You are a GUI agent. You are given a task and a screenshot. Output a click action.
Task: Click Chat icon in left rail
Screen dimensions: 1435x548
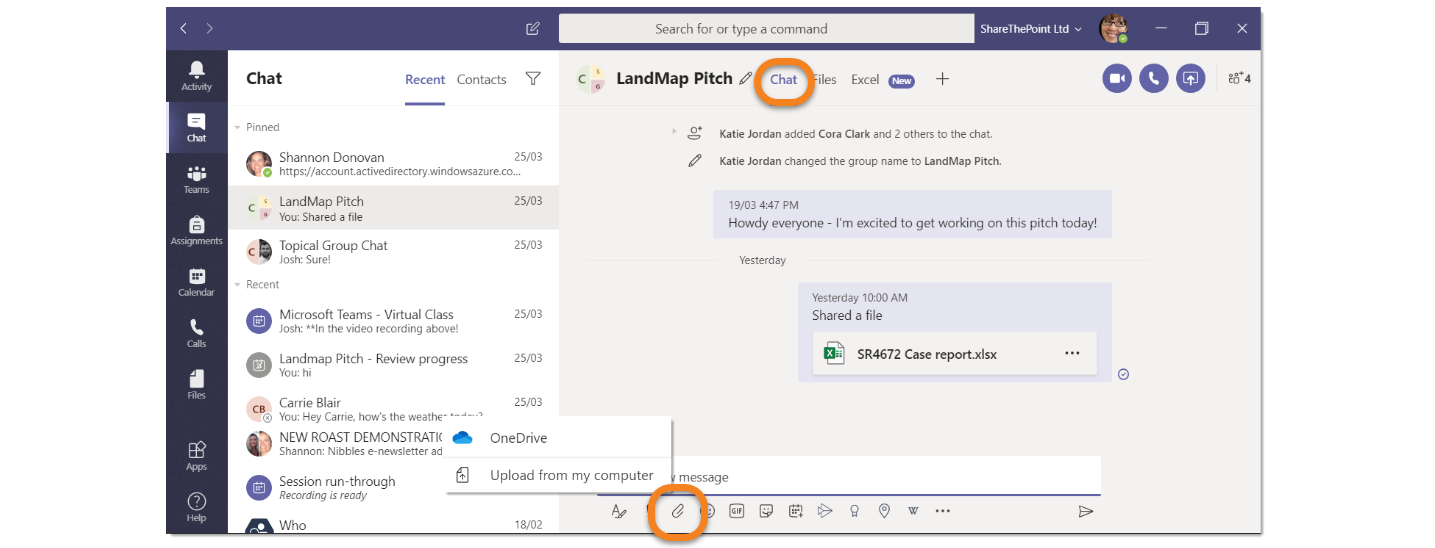pos(197,127)
